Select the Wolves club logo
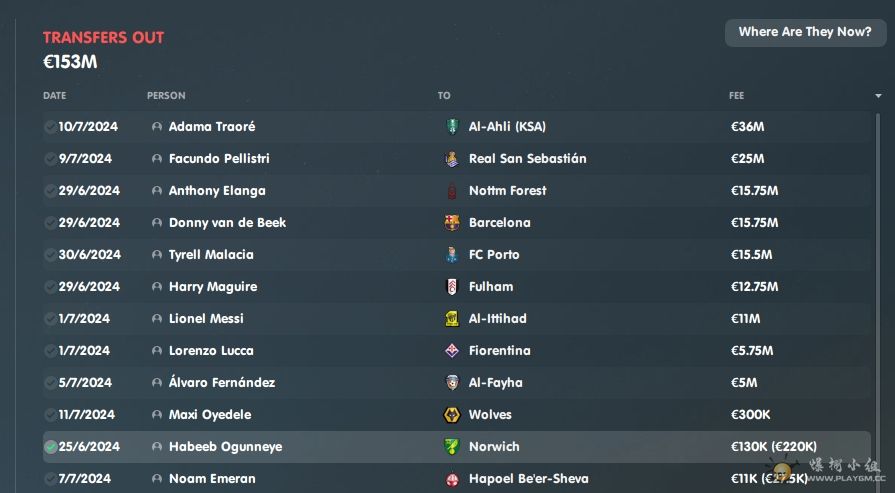895x493 pixels. tap(452, 415)
